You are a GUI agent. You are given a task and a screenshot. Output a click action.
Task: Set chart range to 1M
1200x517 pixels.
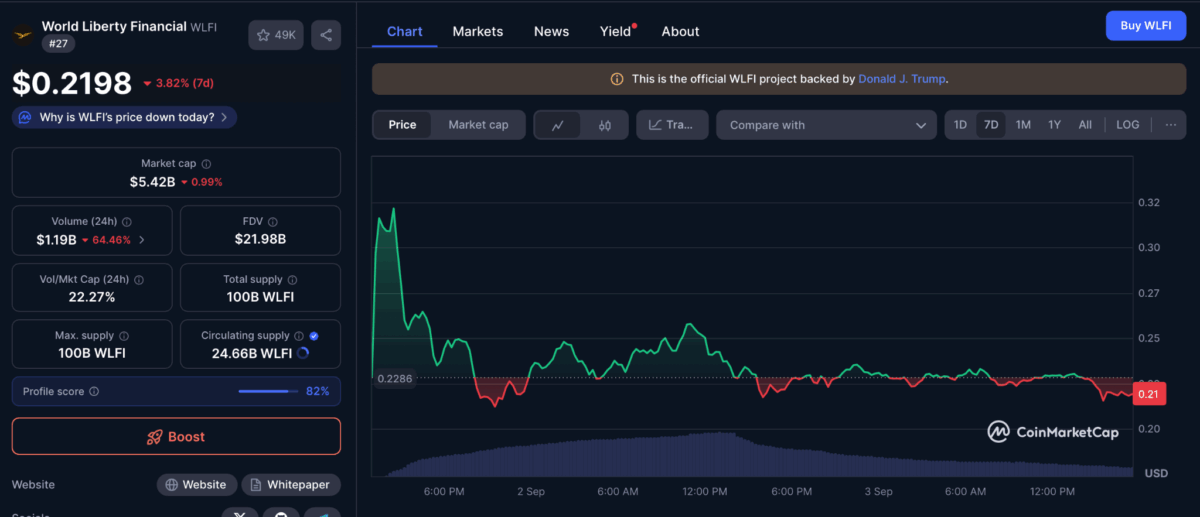[x=1023, y=125]
